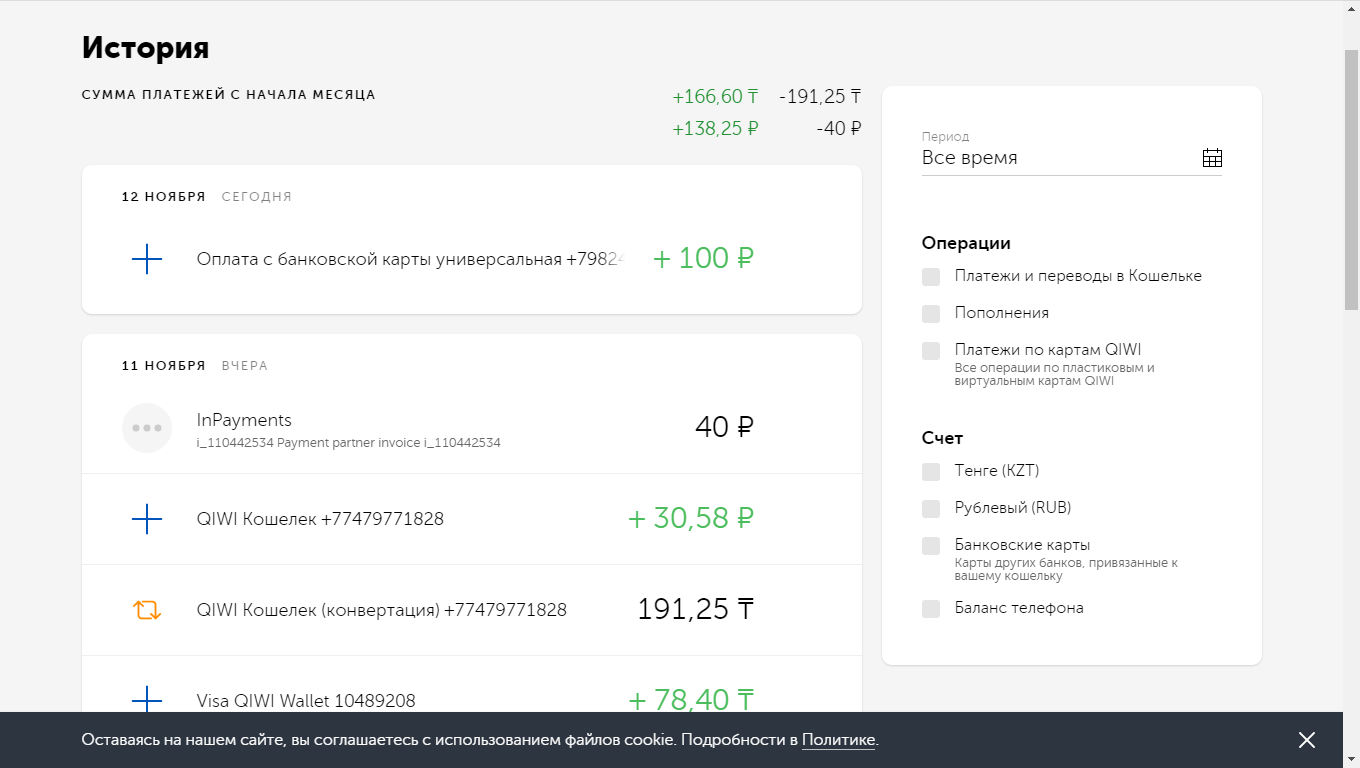Select the Visa QIWI Wallet 10489208 transaction

pos(306,701)
